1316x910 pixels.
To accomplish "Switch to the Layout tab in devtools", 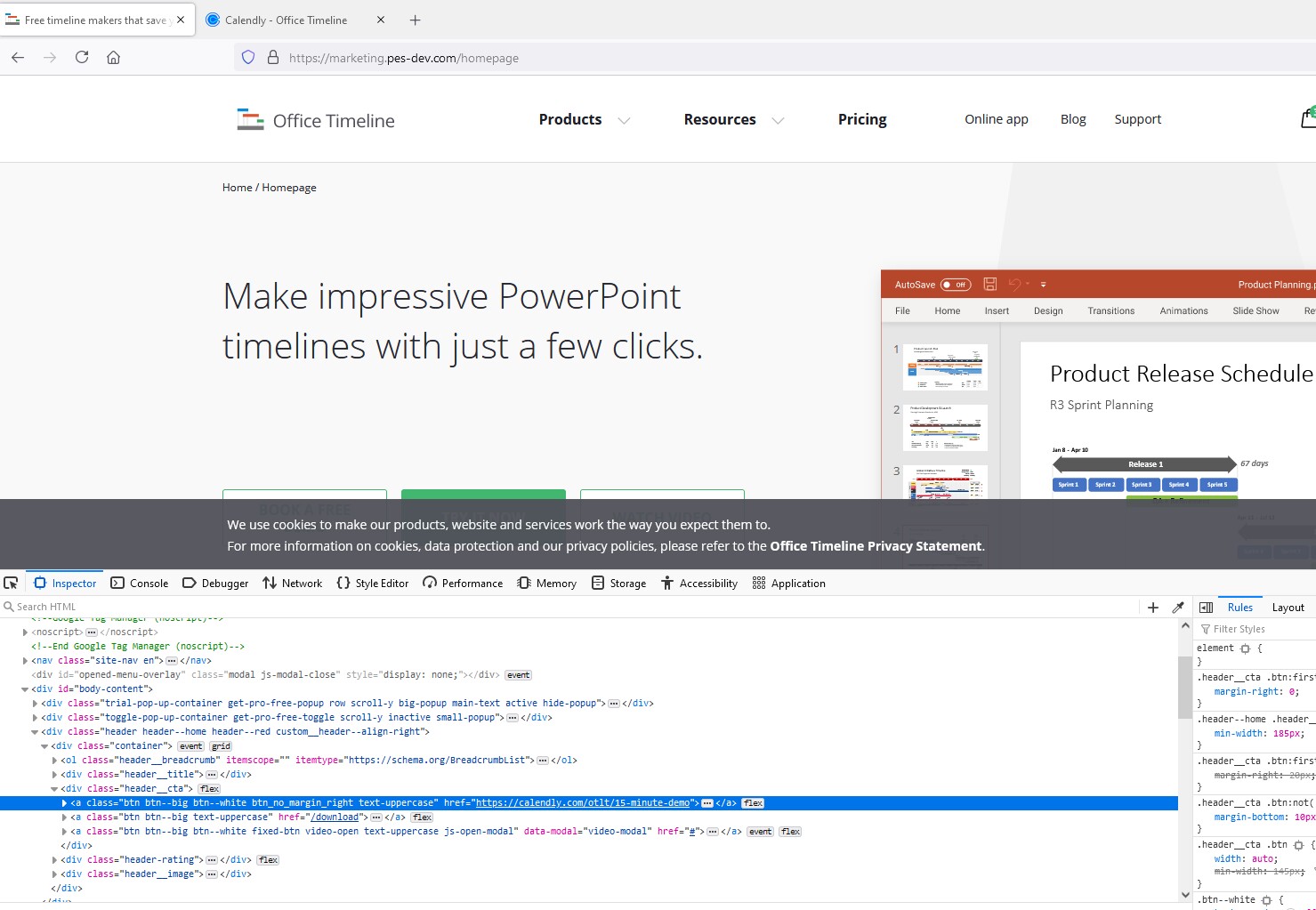I will coord(1288,607).
